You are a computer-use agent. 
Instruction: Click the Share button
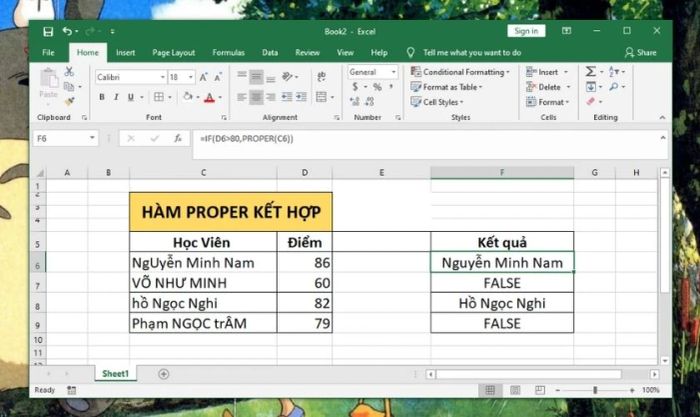pos(641,53)
